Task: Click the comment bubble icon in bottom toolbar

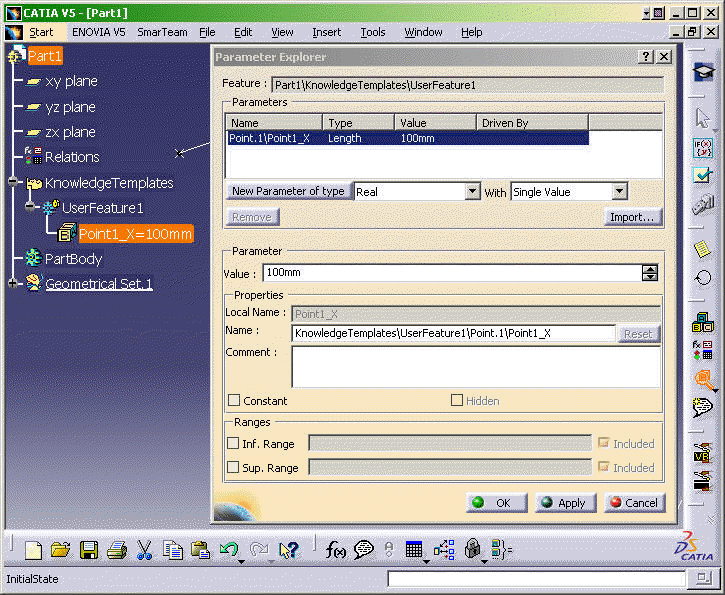Action: coord(364,550)
